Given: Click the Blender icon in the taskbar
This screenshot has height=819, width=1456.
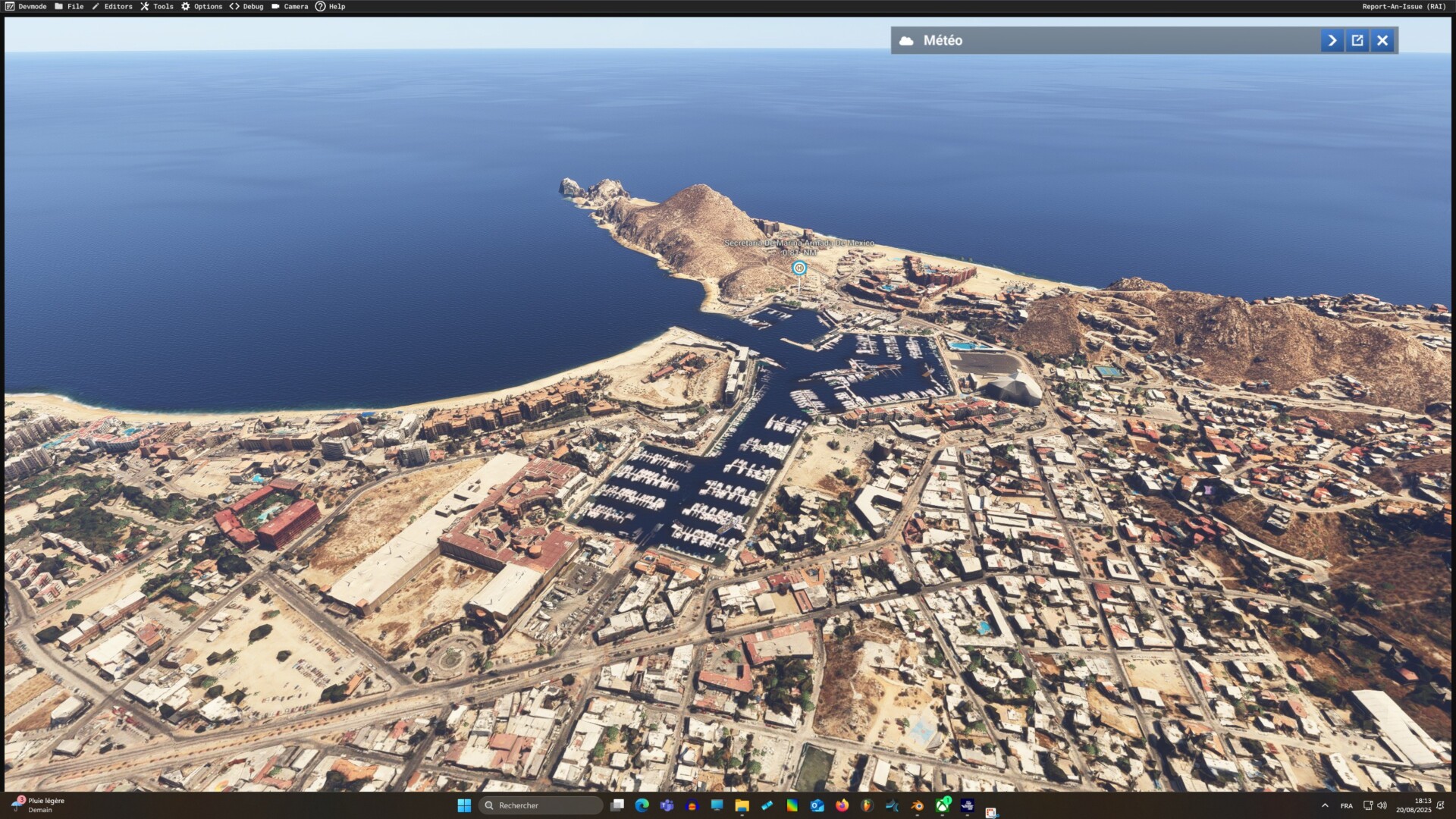Looking at the screenshot, I should [917, 805].
